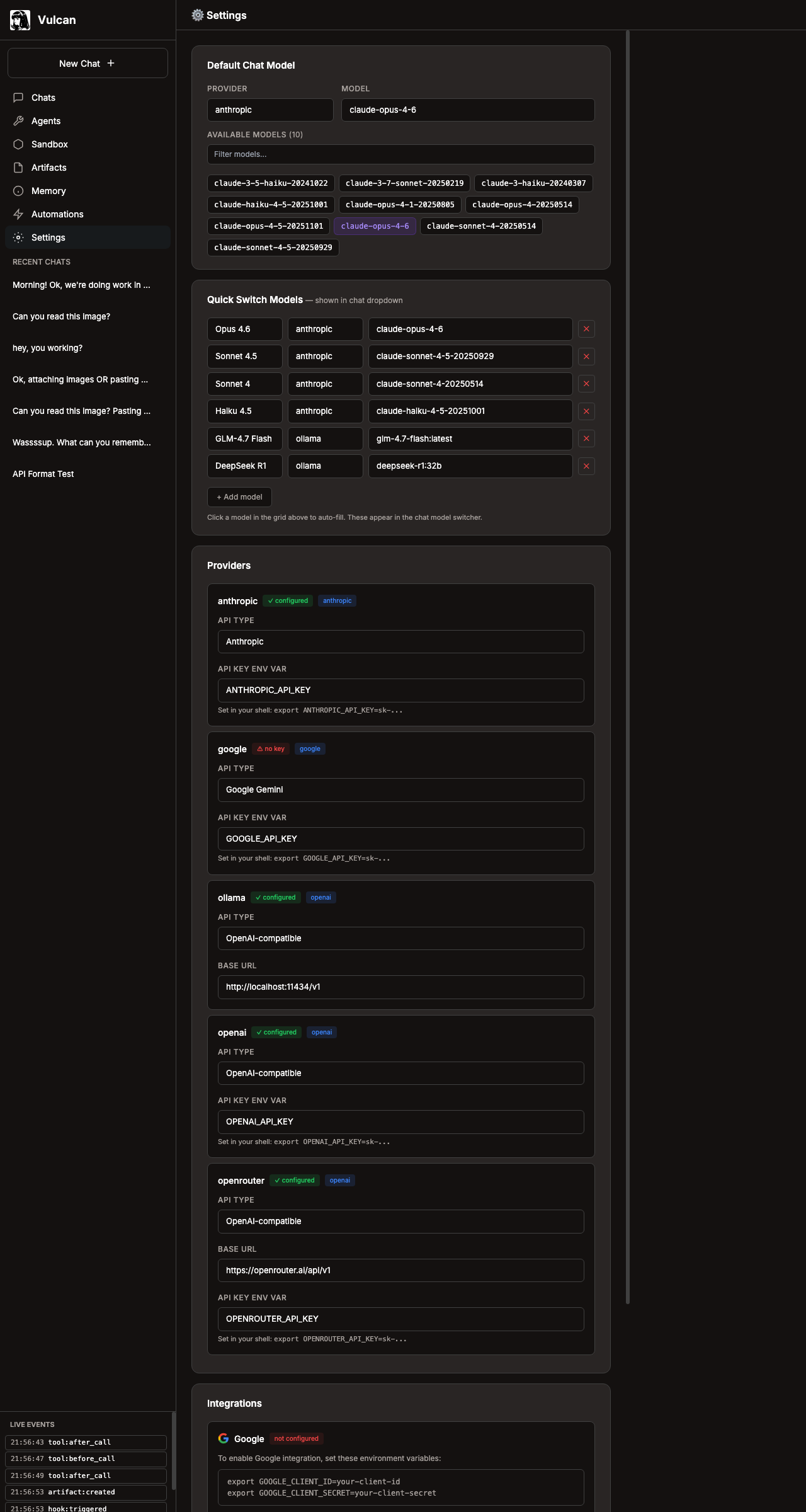This screenshot has height=1512, width=806.
Task: Start a New Chat
Action: (x=88, y=64)
